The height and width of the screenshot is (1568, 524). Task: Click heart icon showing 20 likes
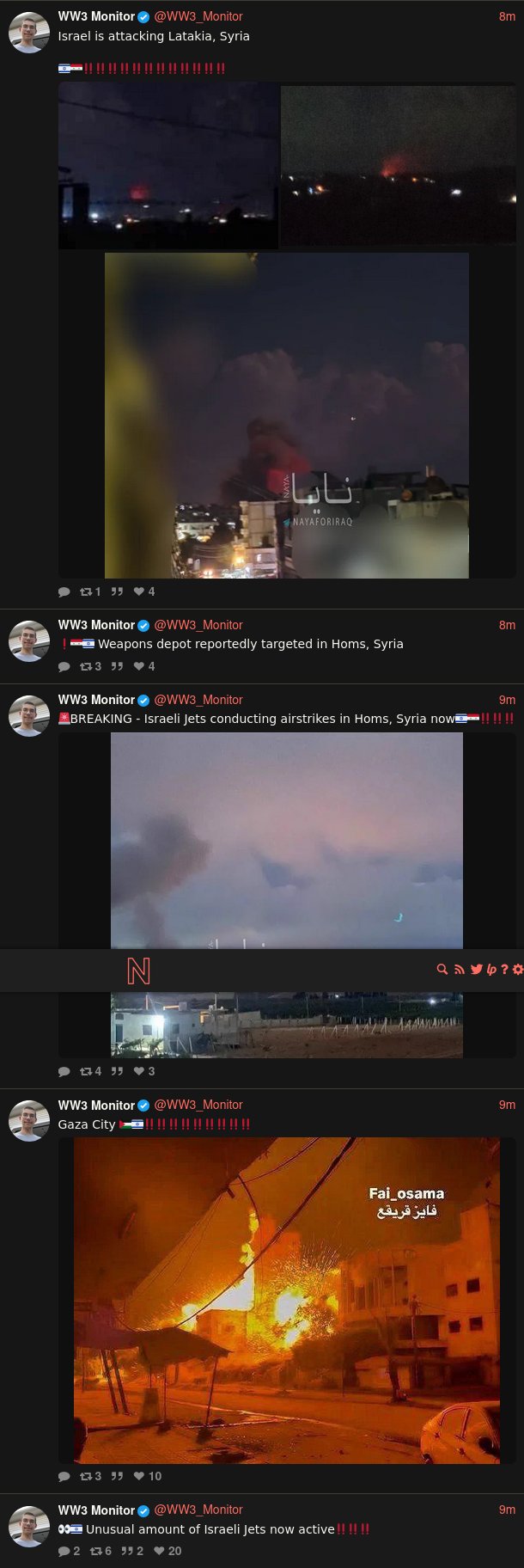click(159, 1551)
